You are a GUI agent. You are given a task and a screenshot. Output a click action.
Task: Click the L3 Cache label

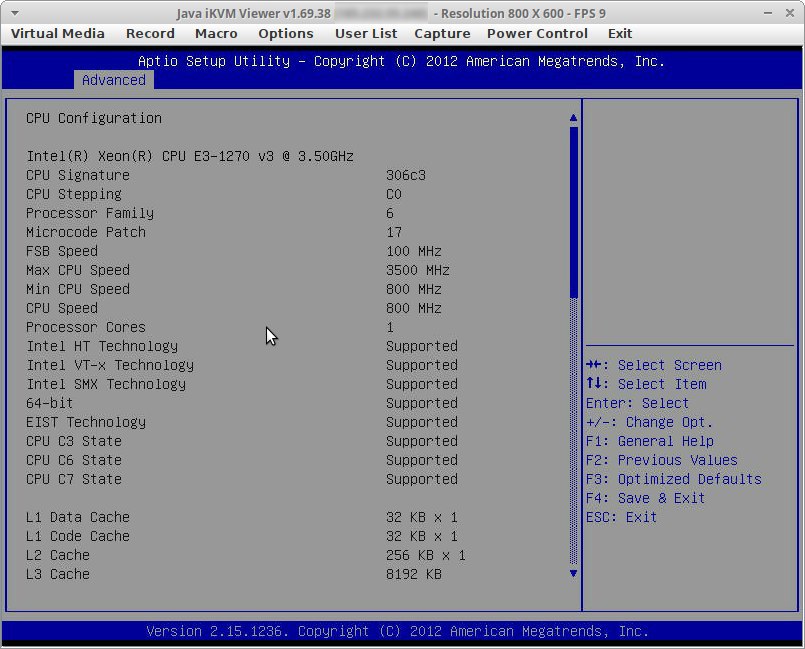pyautogui.click(x=58, y=574)
